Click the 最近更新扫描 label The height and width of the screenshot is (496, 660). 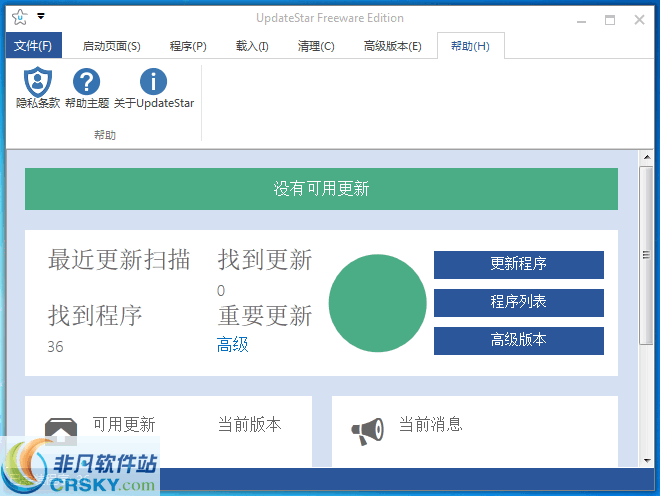[x=119, y=259]
